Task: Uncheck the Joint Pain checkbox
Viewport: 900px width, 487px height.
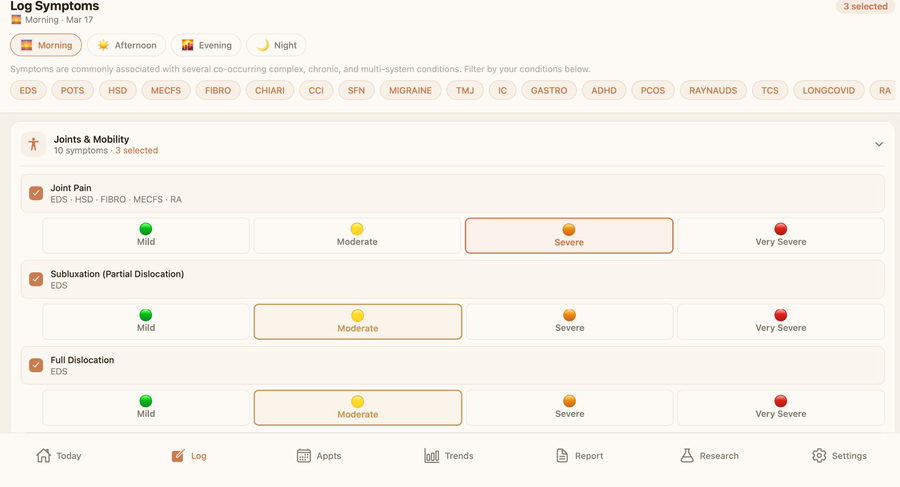Action: [x=36, y=193]
